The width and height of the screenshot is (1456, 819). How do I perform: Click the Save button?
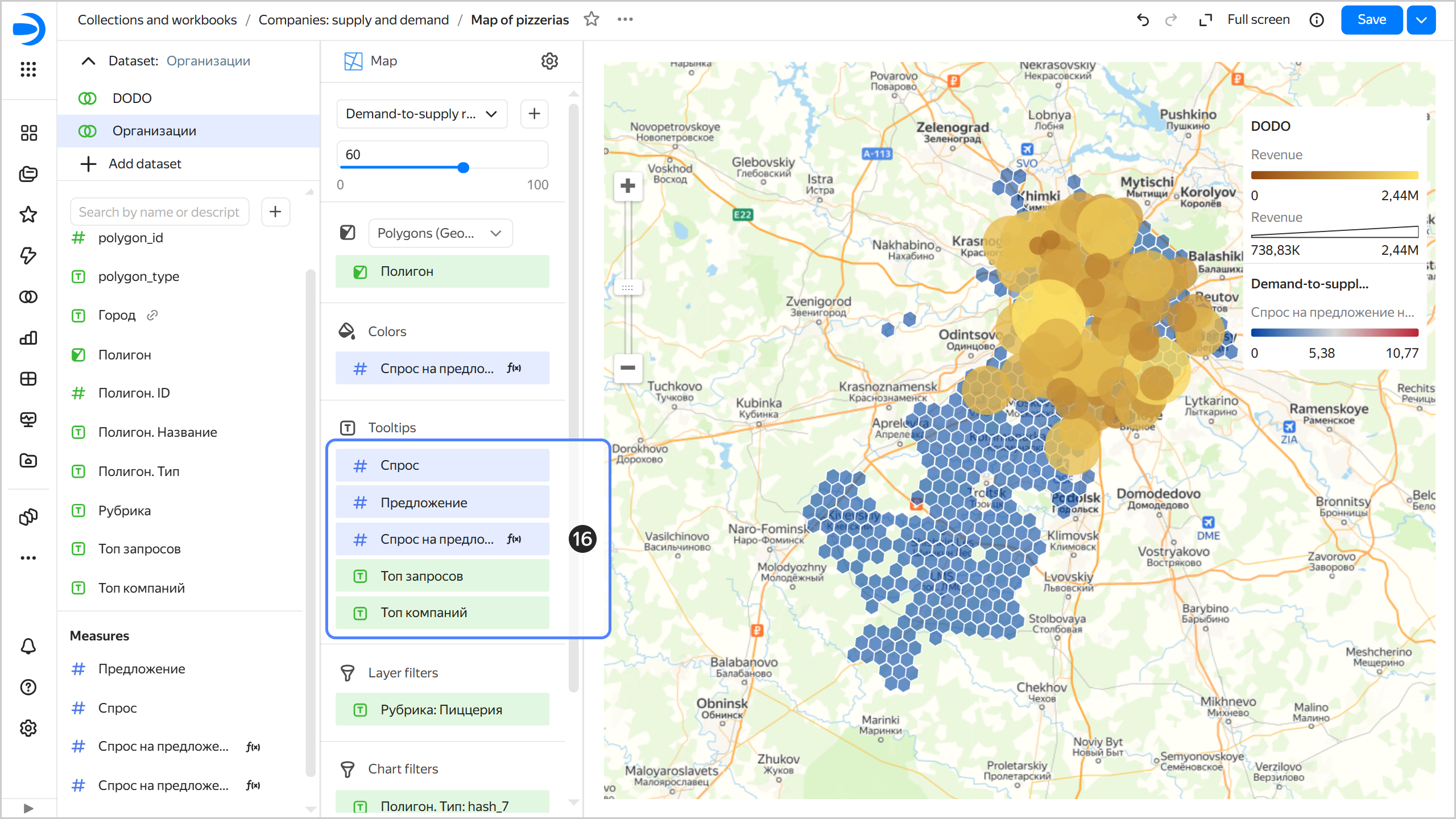(1371, 19)
